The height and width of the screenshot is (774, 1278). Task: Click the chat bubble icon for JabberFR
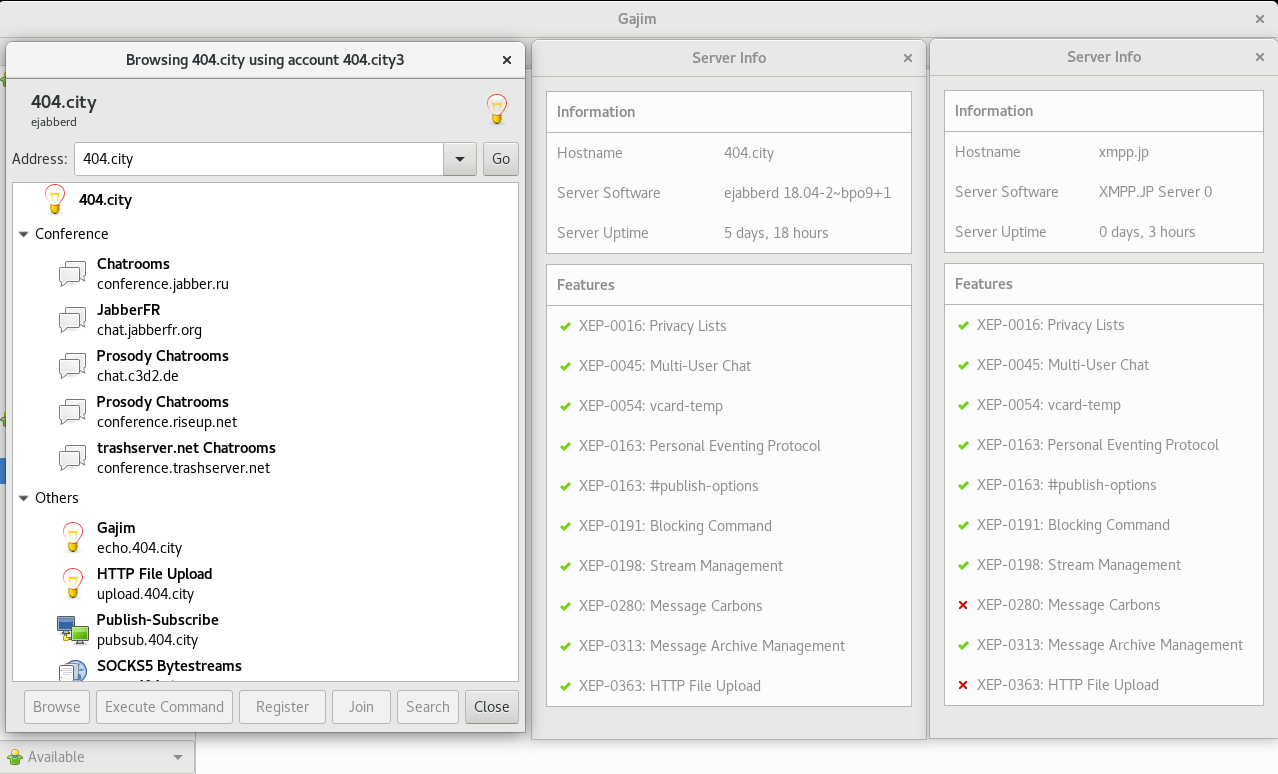(x=72, y=320)
